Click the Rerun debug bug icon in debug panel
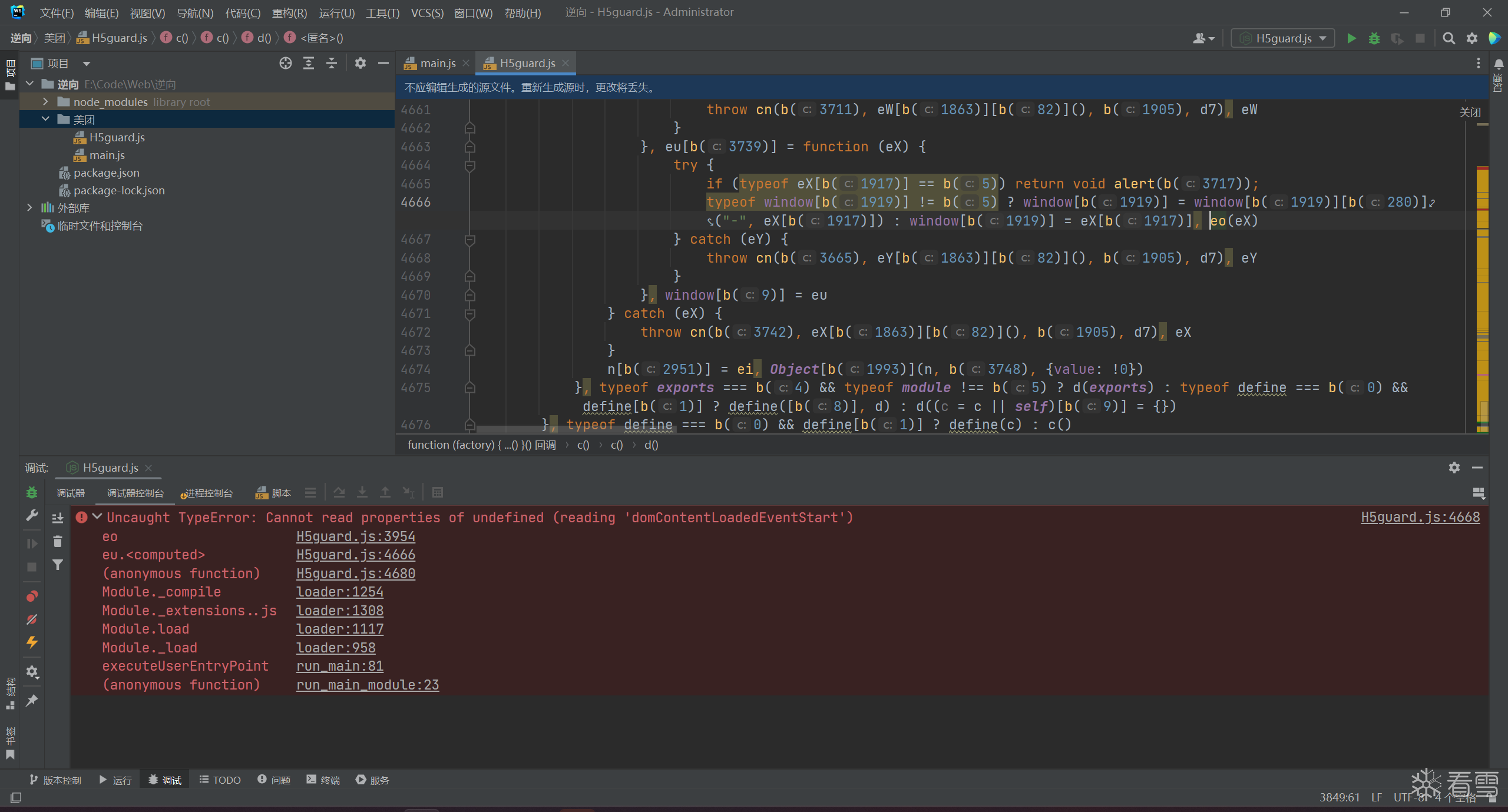1508x812 pixels. click(x=32, y=492)
